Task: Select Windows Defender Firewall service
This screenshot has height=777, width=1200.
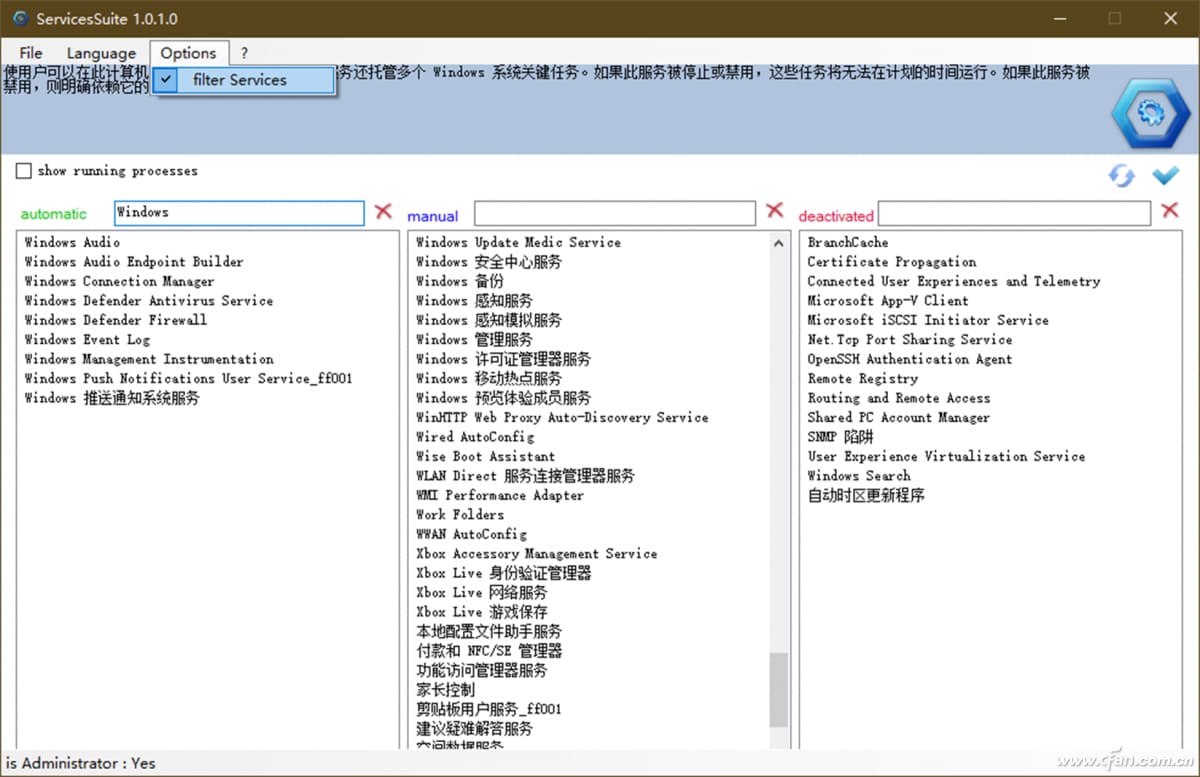Action: pyautogui.click(x=116, y=320)
